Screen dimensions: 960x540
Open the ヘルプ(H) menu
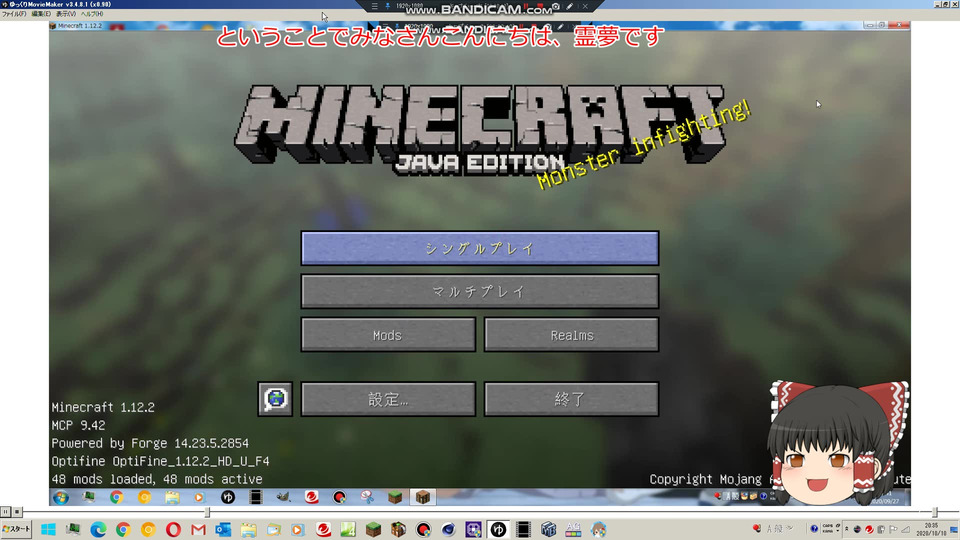tap(92, 13)
